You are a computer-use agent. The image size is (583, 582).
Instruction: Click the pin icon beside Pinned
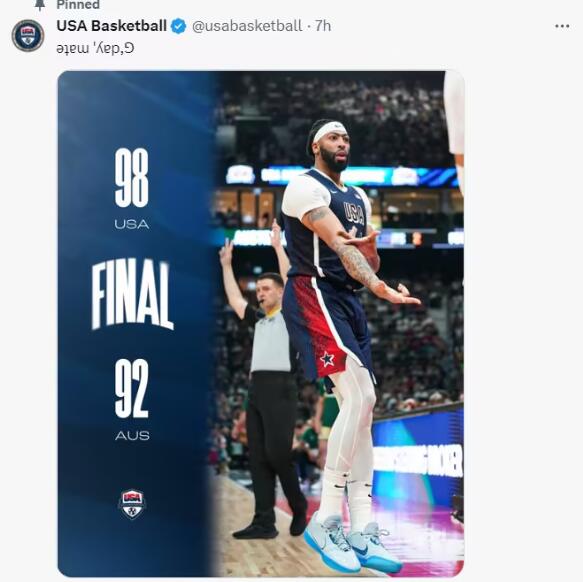pos(39,5)
